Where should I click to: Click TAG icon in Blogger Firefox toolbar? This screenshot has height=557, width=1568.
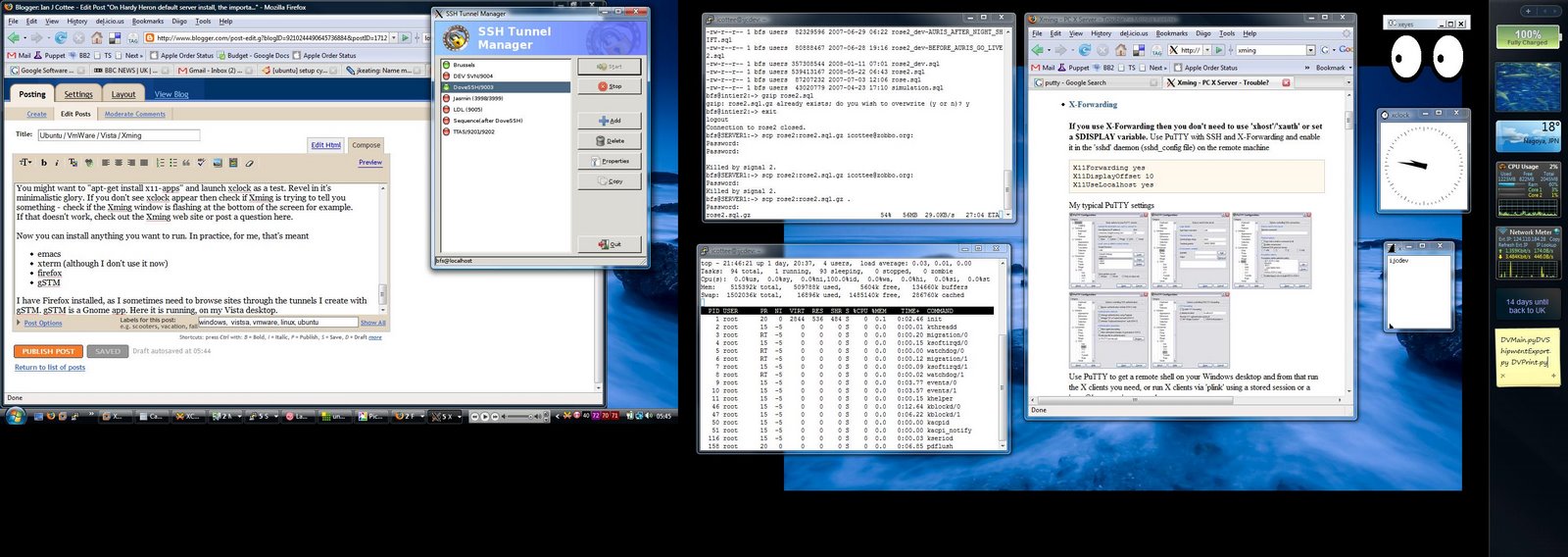132,37
